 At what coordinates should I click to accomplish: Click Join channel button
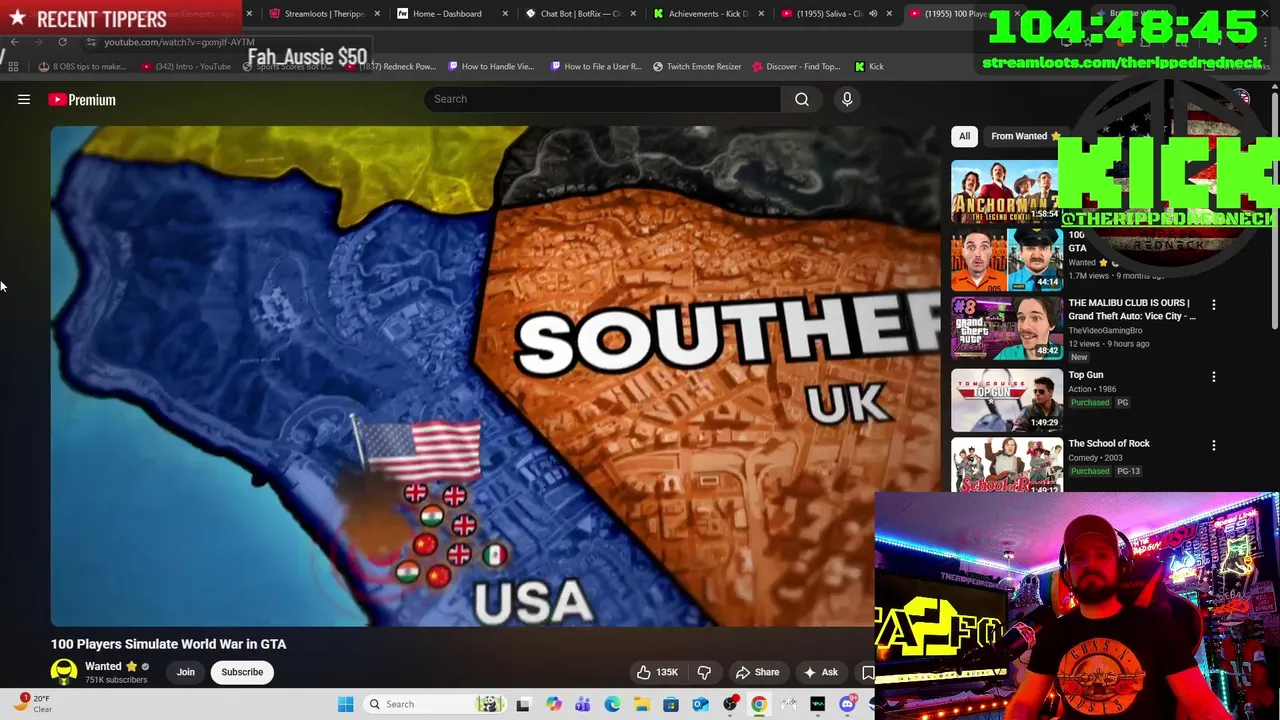click(x=186, y=672)
